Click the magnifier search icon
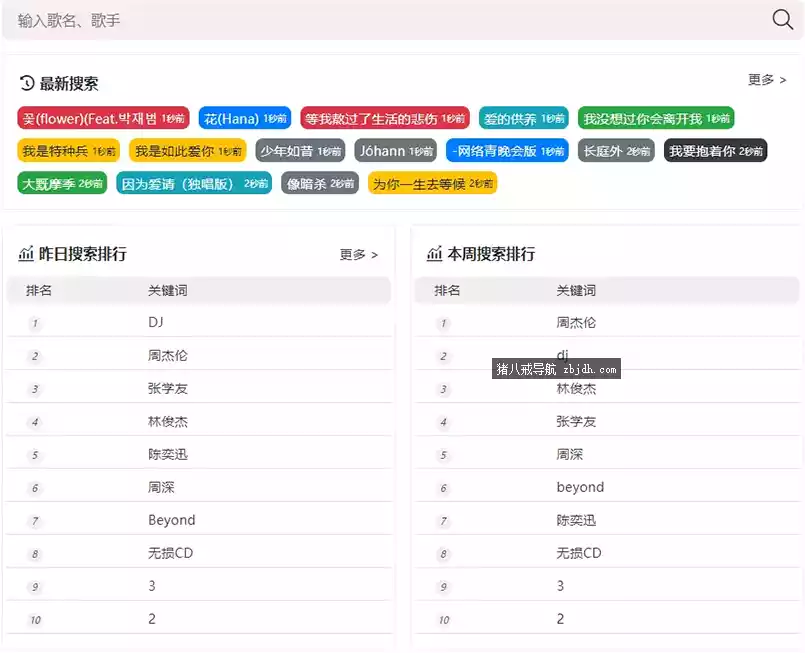Viewport: 805px width, 653px height. 782,20
